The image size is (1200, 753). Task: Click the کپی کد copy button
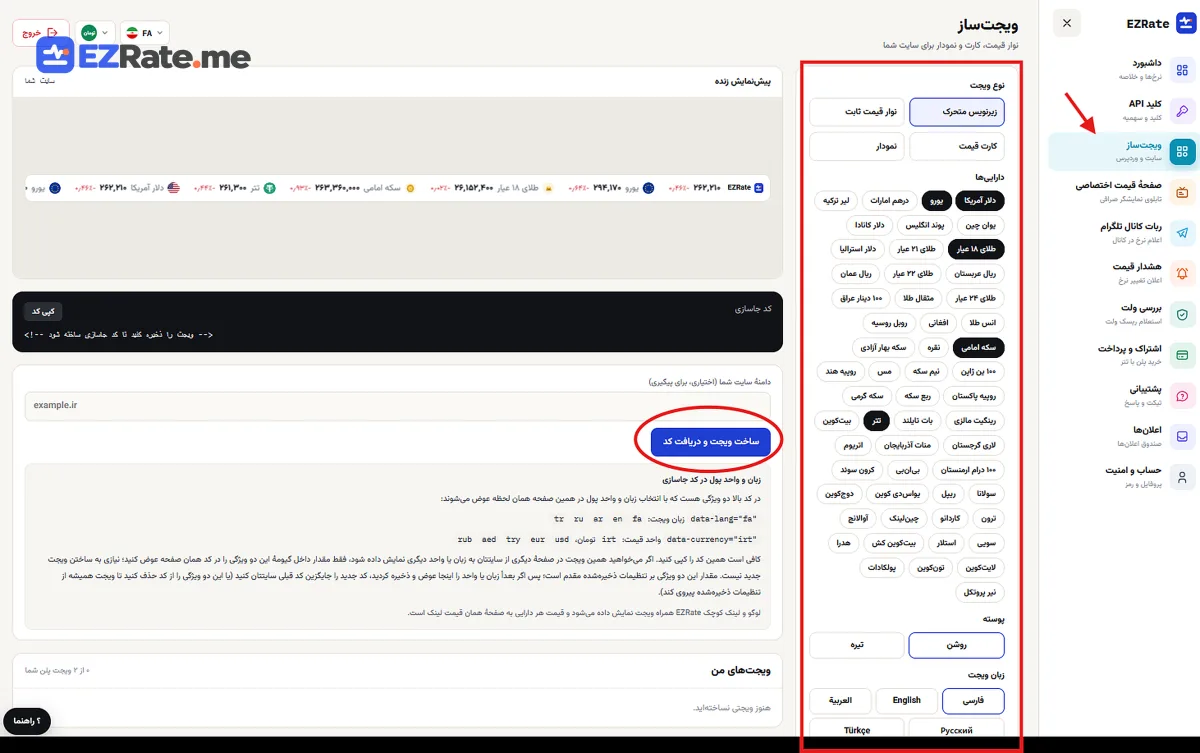43,311
